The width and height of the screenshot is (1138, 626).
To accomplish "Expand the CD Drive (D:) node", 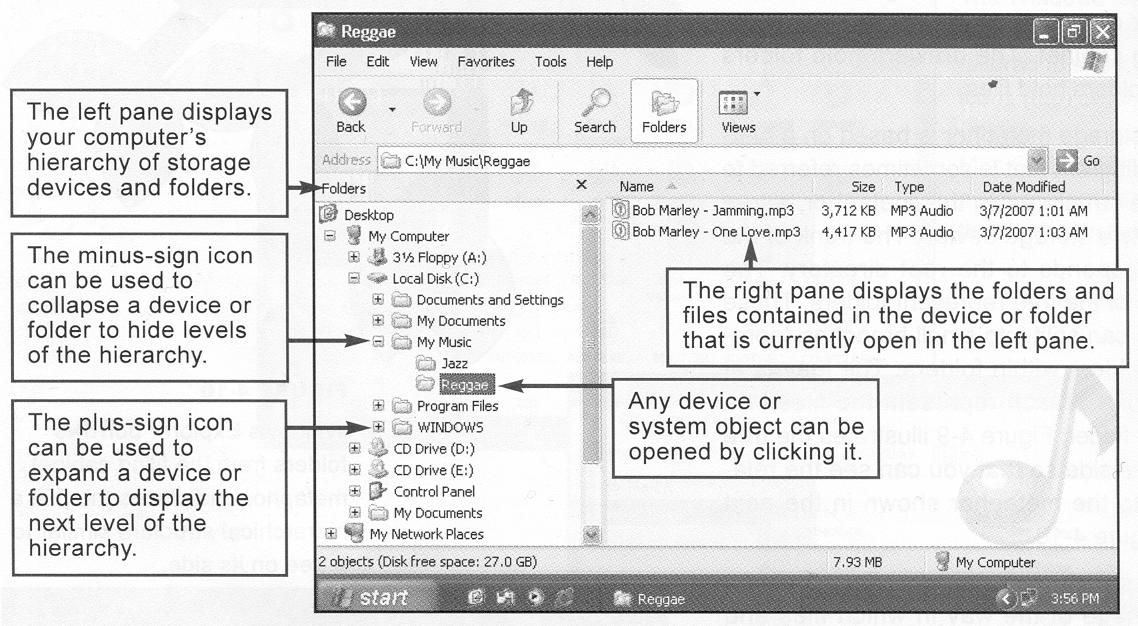I will point(353,448).
